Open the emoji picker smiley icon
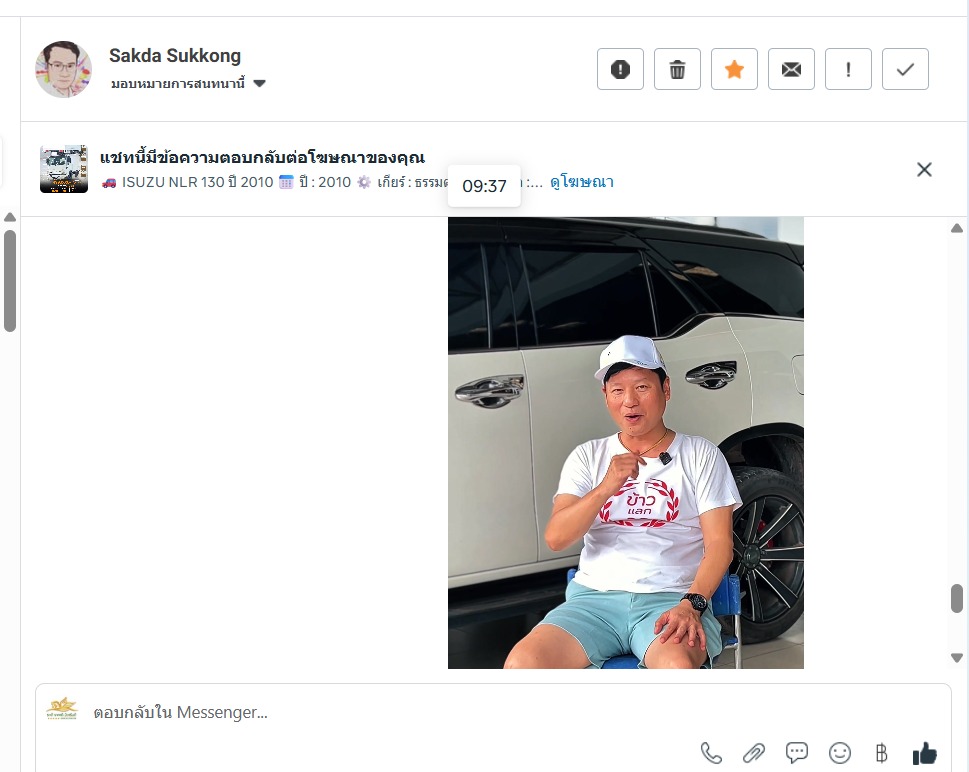969x772 pixels. click(x=839, y=753)
